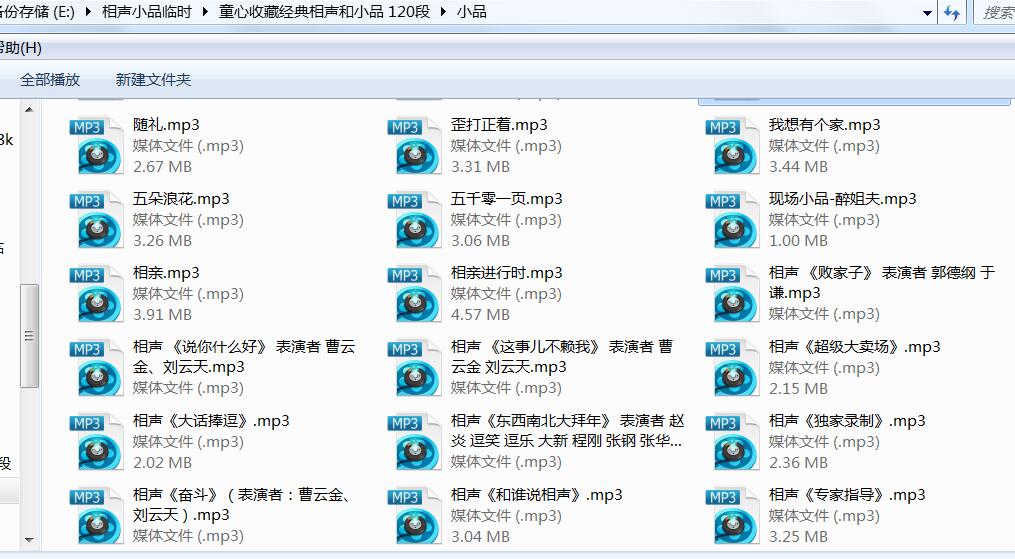Click the 全部播放 toolbar button

50,80
